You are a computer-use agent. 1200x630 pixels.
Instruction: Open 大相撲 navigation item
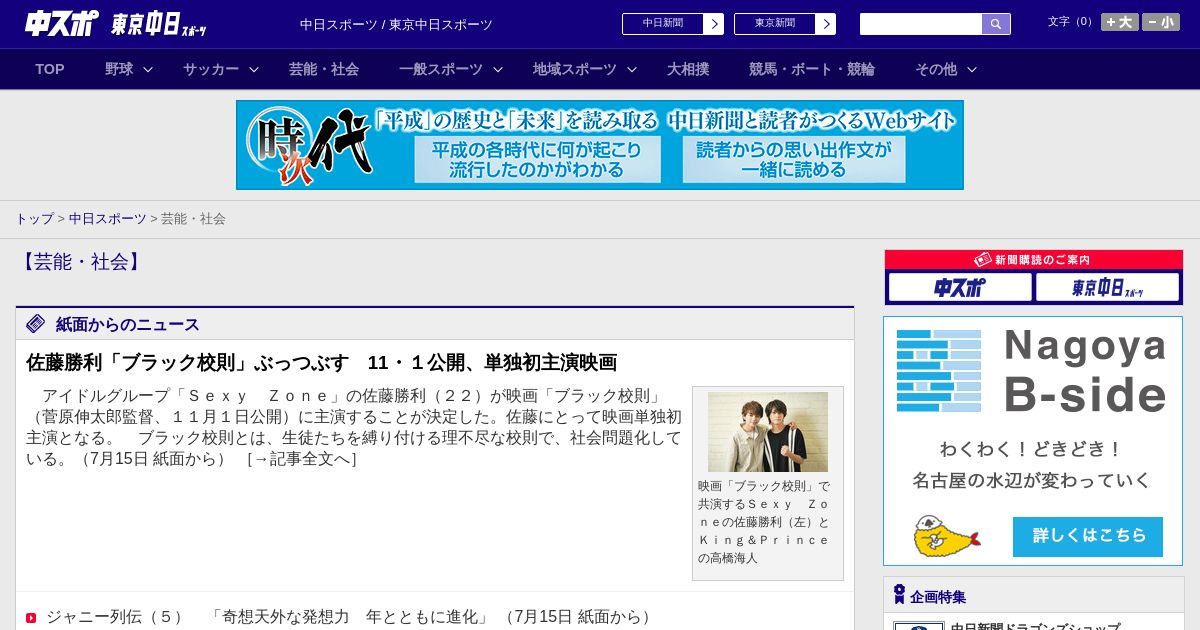coord(688,69)
